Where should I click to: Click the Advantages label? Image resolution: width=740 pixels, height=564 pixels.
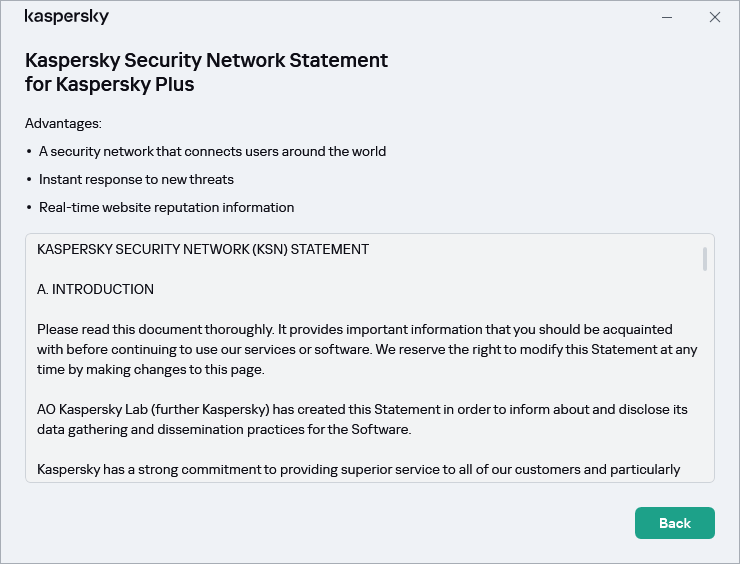click(63, 124)
